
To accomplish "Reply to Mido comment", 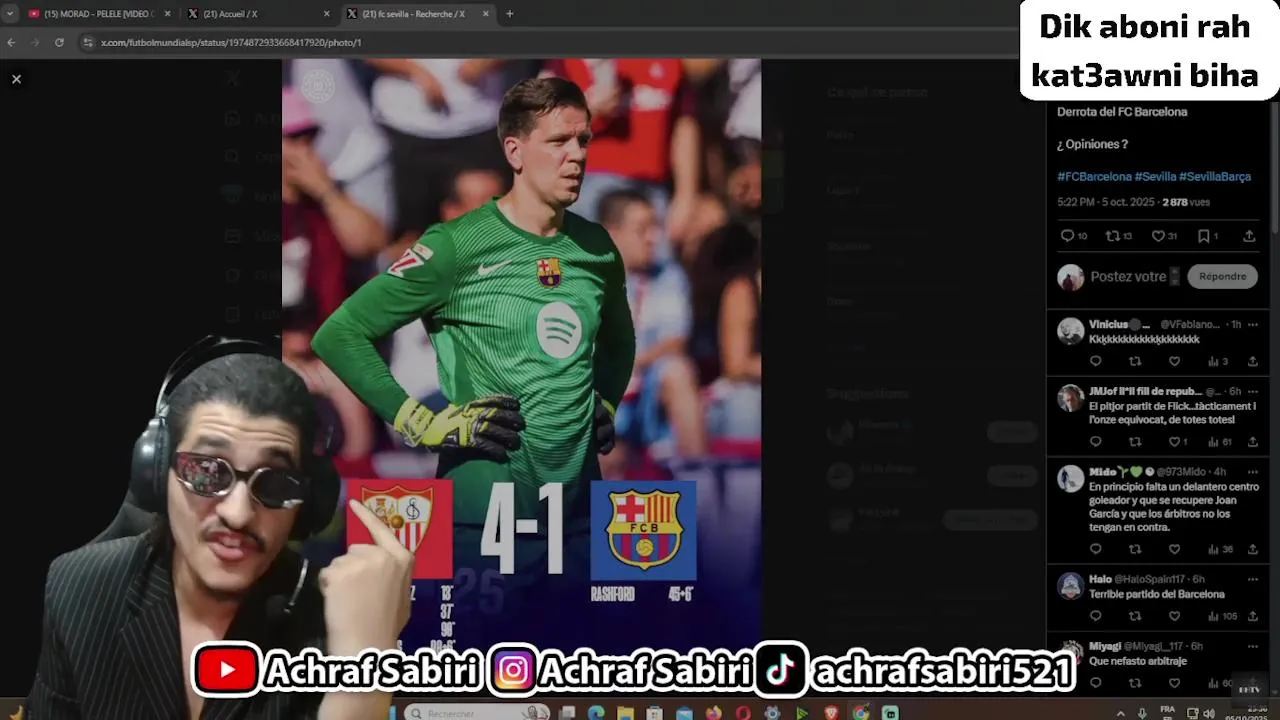I will pyautogui.click(x=1095, y=549).
